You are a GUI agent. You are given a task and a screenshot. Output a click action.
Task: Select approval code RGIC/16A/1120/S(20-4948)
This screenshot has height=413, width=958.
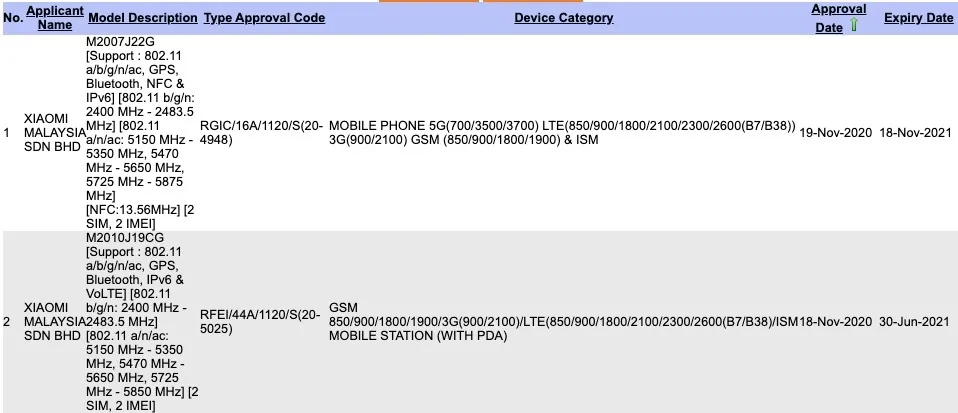[259, 133]
